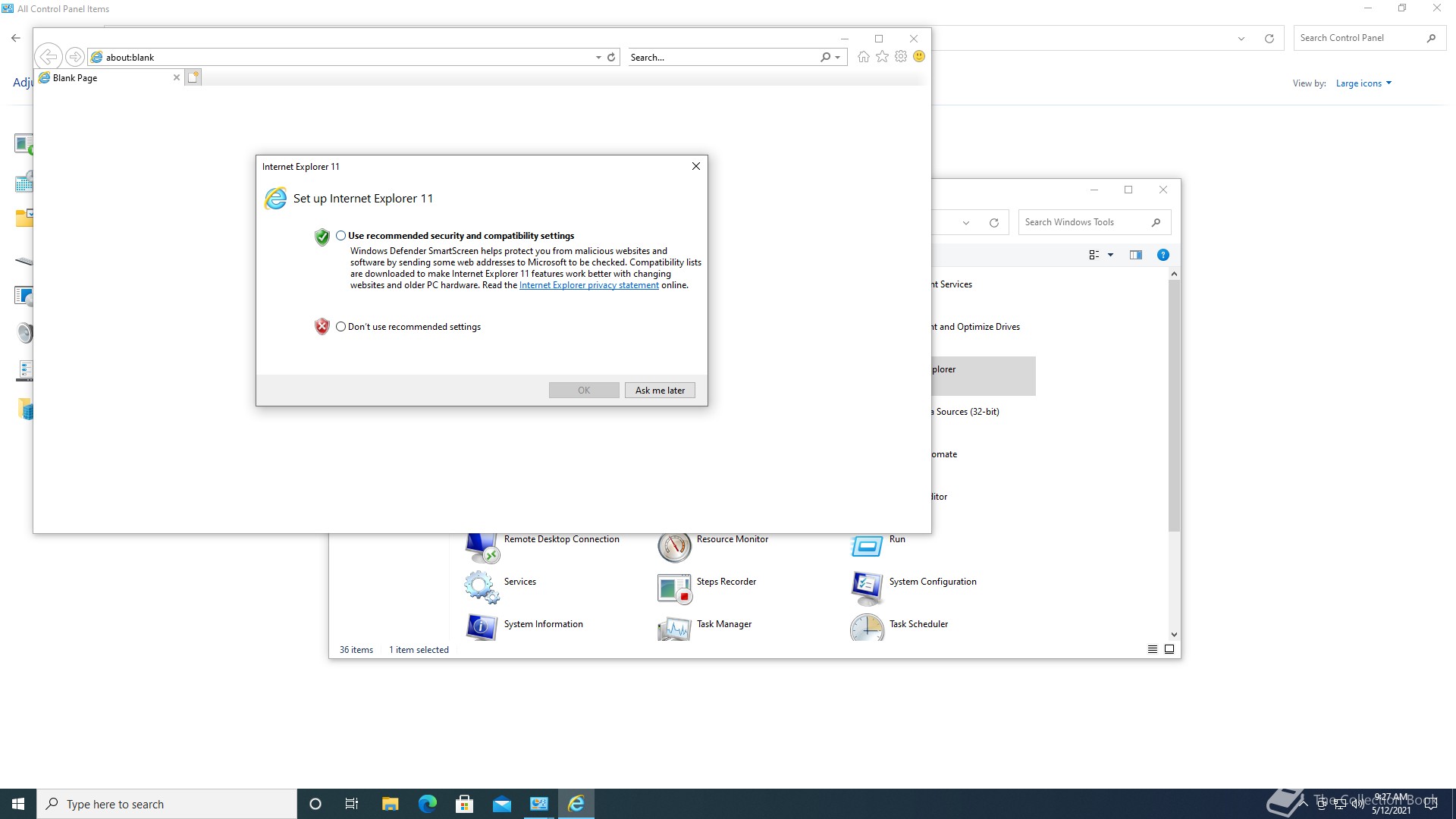Open a new tab in Internet Explorer
1456x819 pixels.
click(193, 77)
